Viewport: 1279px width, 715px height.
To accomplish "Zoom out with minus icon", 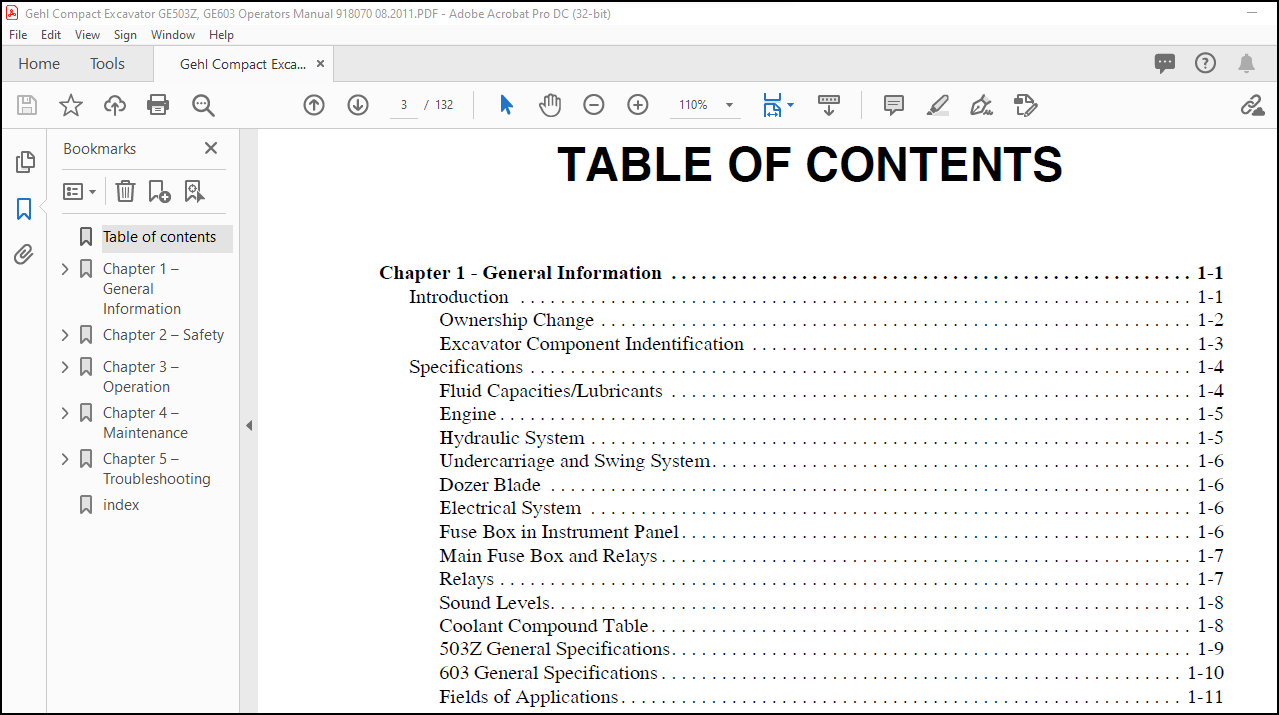I will 594,105.
